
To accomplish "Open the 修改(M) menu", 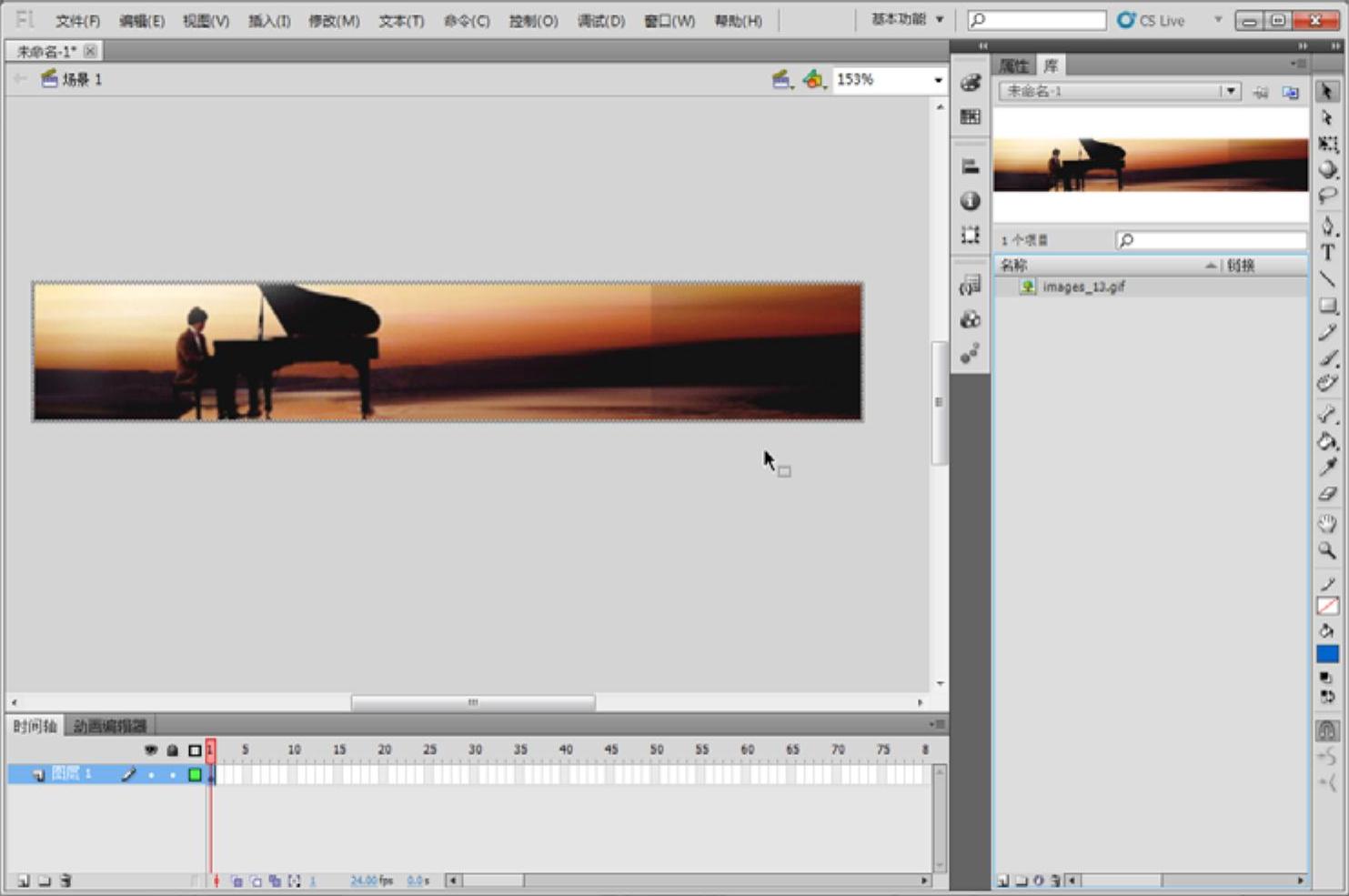I will pyautogui.click(x=333, y=20).
